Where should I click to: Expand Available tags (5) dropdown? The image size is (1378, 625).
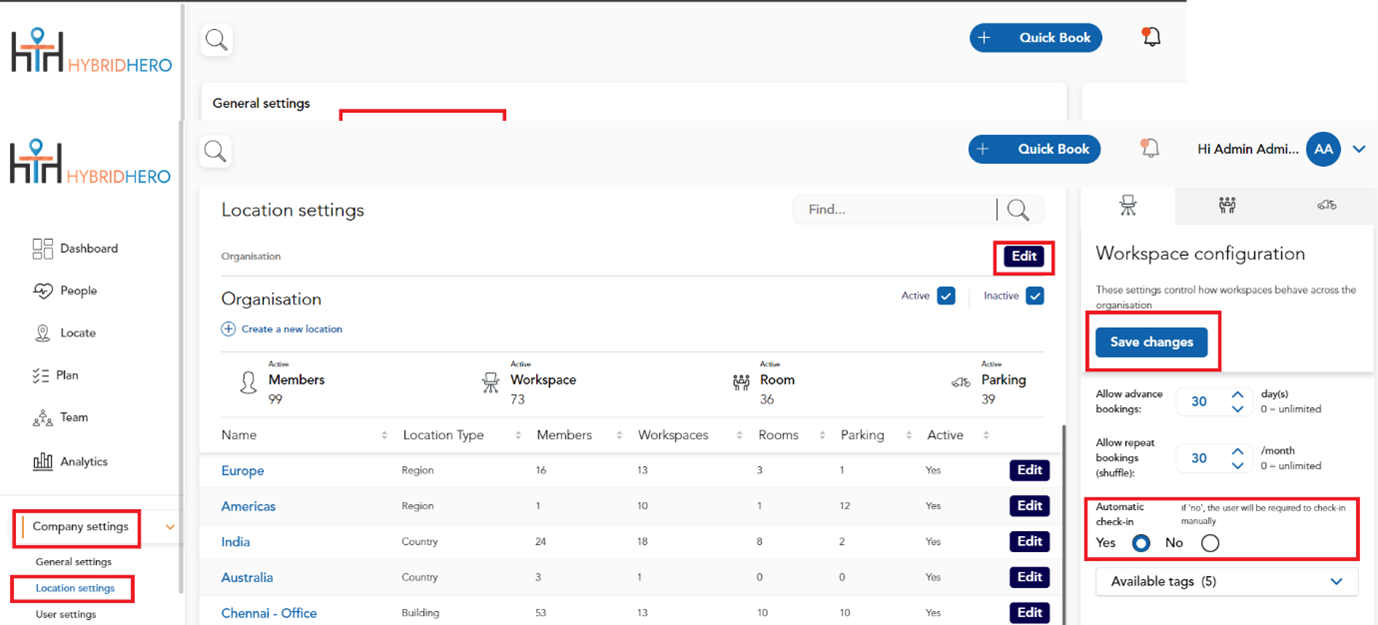click(x=1227, y=581)
